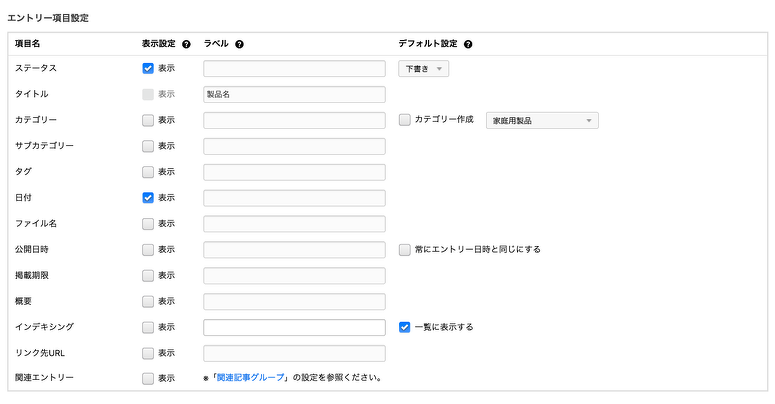Open the 家庭用製品 category dropdown
775x404 pixels.
541,120
